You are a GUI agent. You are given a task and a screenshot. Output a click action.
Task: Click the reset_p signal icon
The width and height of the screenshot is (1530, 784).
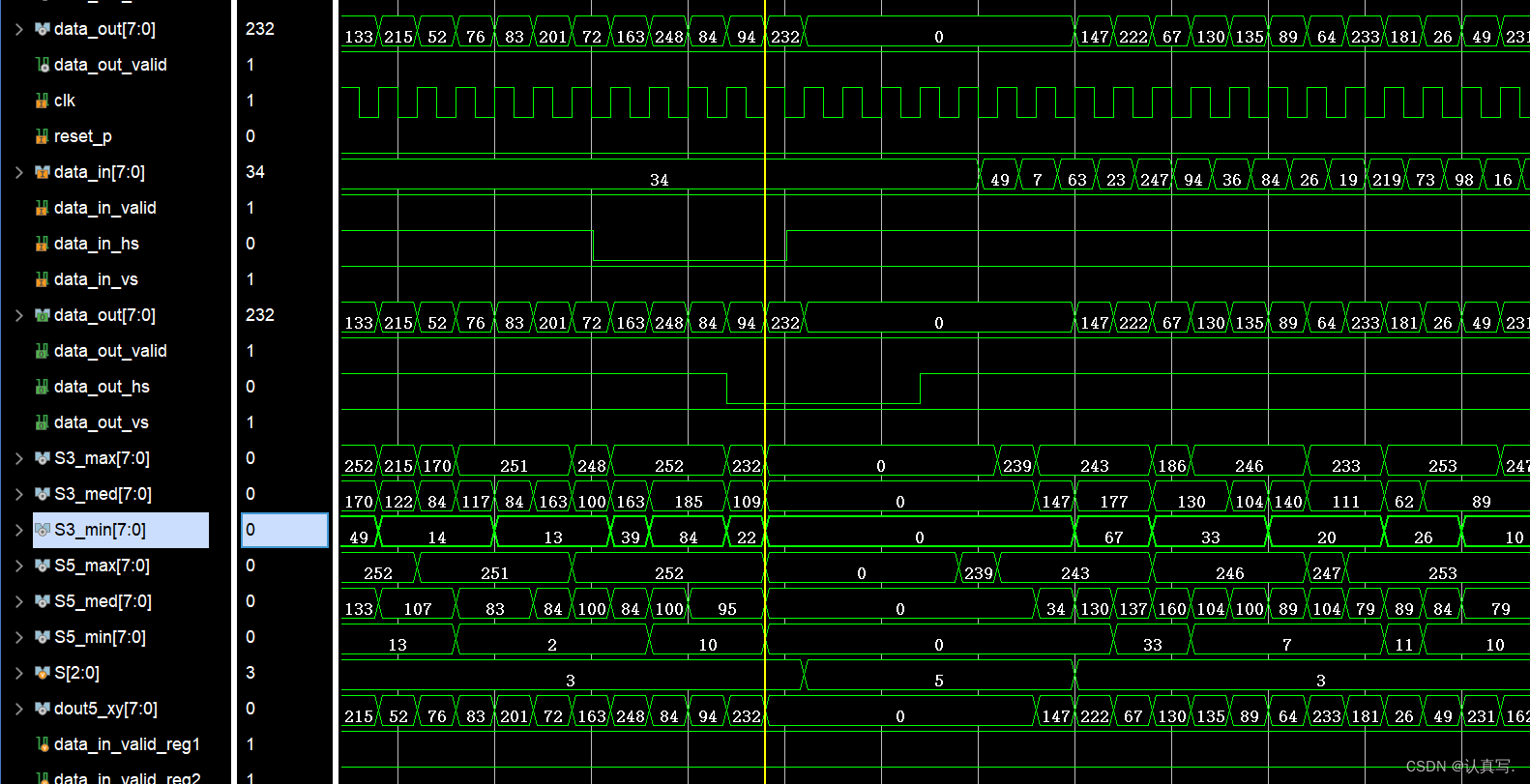pos(42,136)
